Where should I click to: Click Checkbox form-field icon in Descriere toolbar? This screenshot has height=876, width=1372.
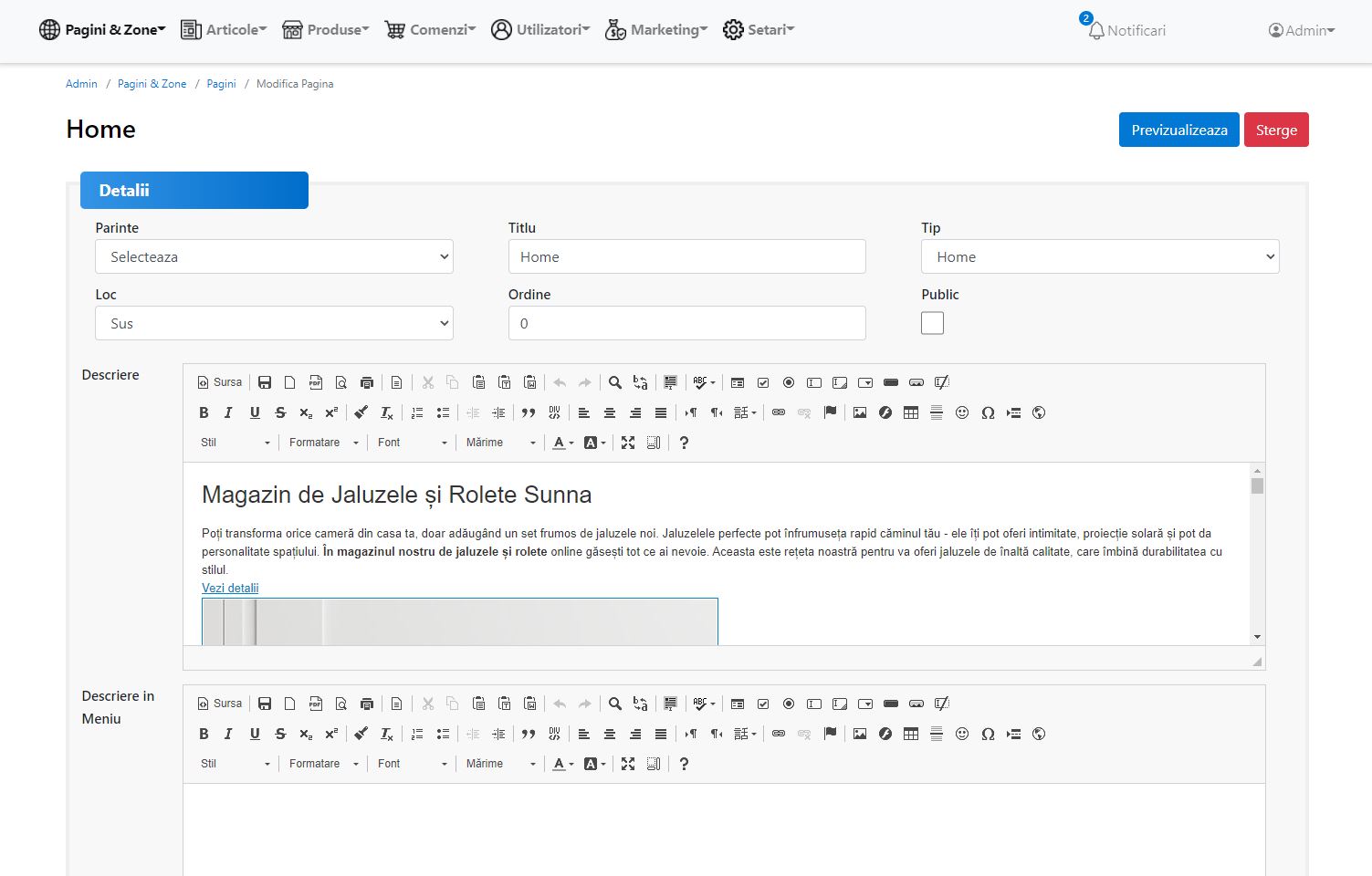tap(763, 382)
